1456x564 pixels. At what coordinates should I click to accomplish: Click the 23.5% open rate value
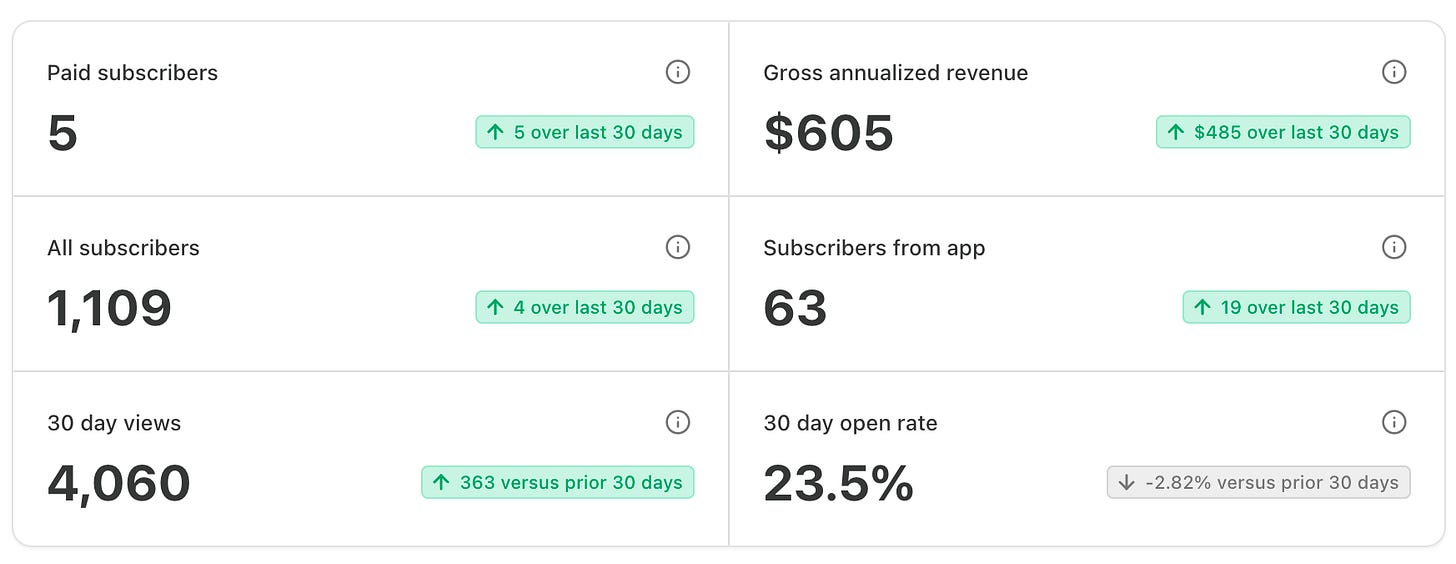838,483
